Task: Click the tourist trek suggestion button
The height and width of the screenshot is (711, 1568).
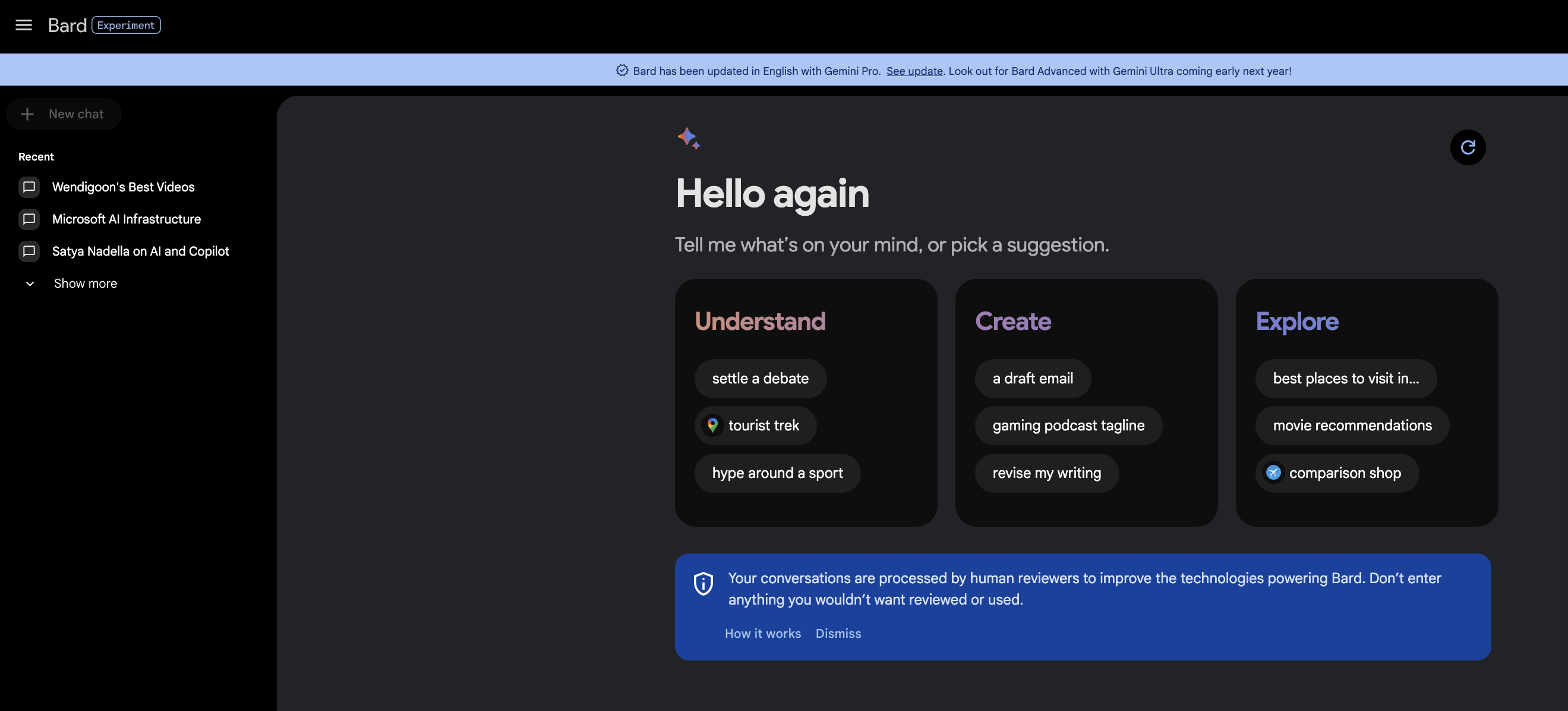Action: tap(755, 425)
